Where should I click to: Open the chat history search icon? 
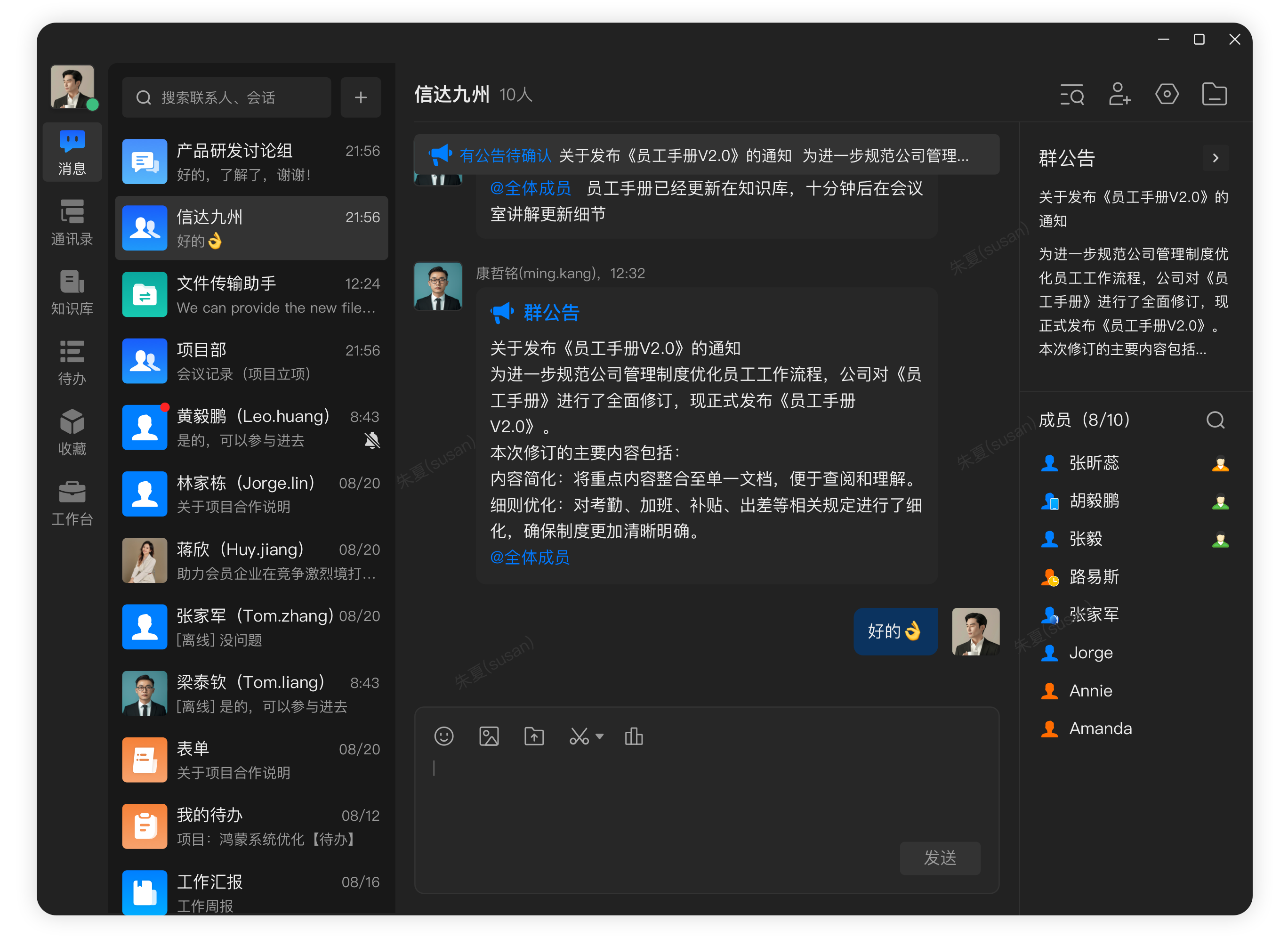(x=1071, y=95)
